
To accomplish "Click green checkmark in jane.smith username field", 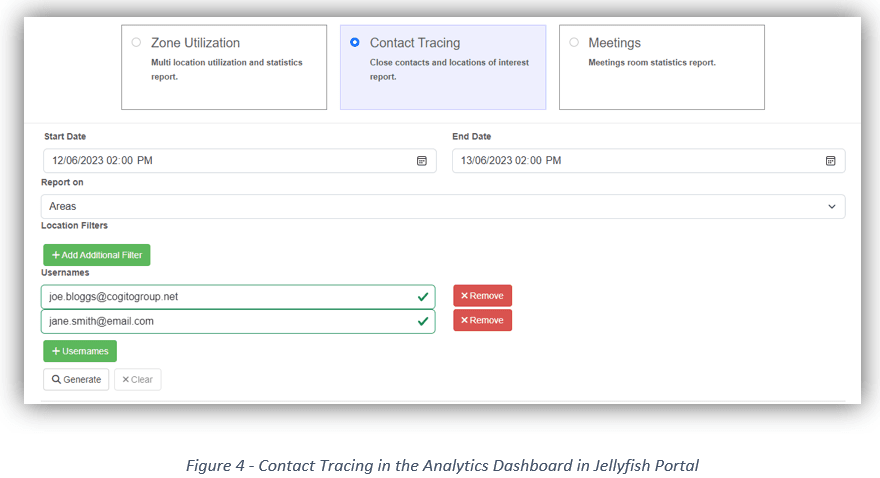I will coord(423,322).
